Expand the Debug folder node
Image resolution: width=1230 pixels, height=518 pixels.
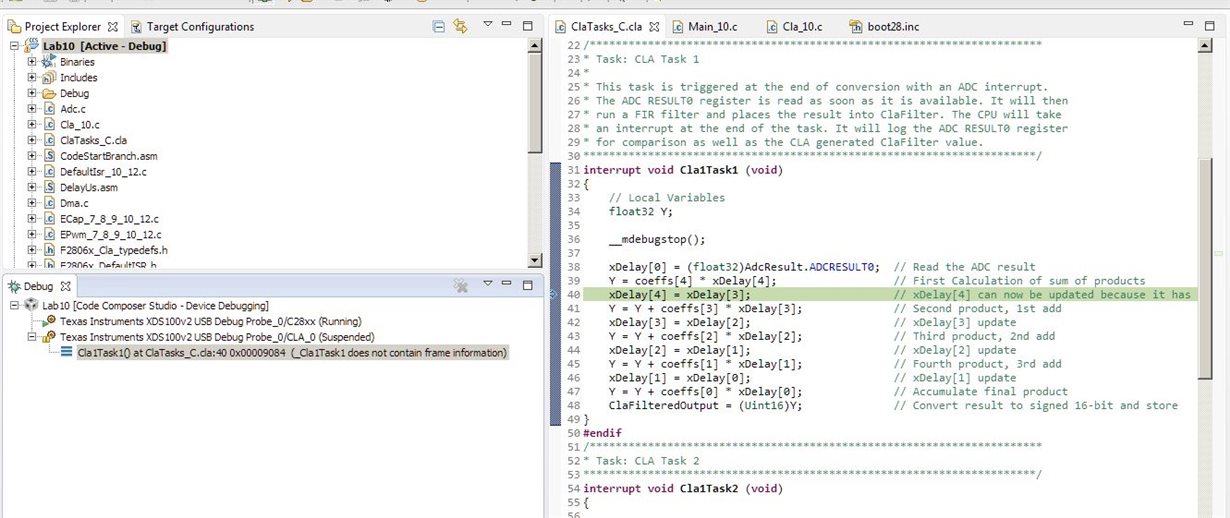pyautogui.click(x=32, y=93)
